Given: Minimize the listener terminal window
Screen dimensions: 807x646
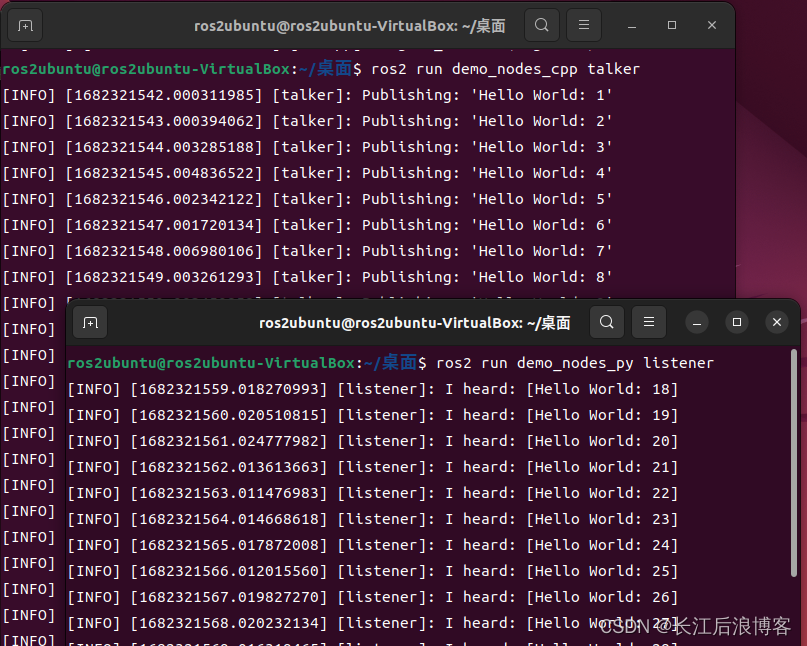Looking at the screenshot, I should click(x=697, y=322).
